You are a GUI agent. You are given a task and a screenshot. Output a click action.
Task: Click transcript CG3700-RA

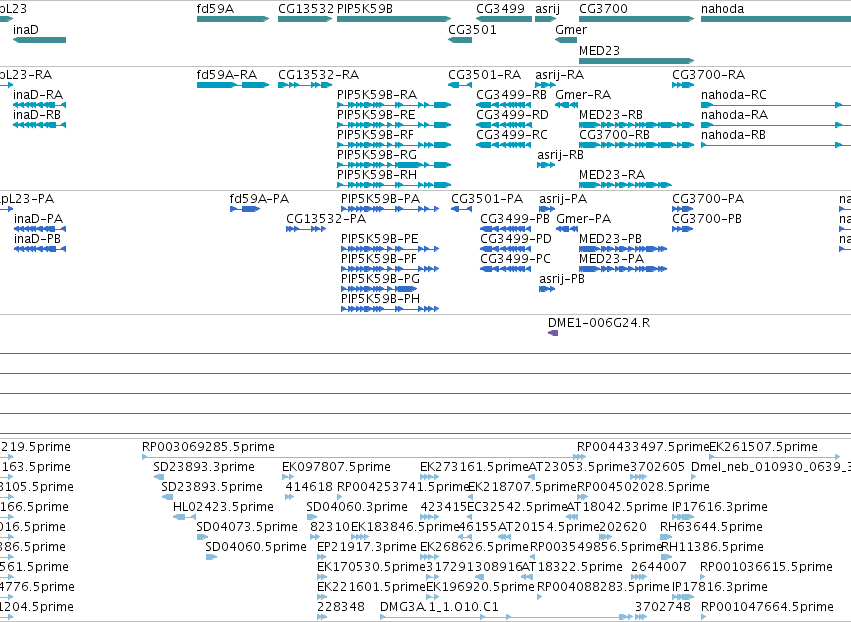point(683,85)
